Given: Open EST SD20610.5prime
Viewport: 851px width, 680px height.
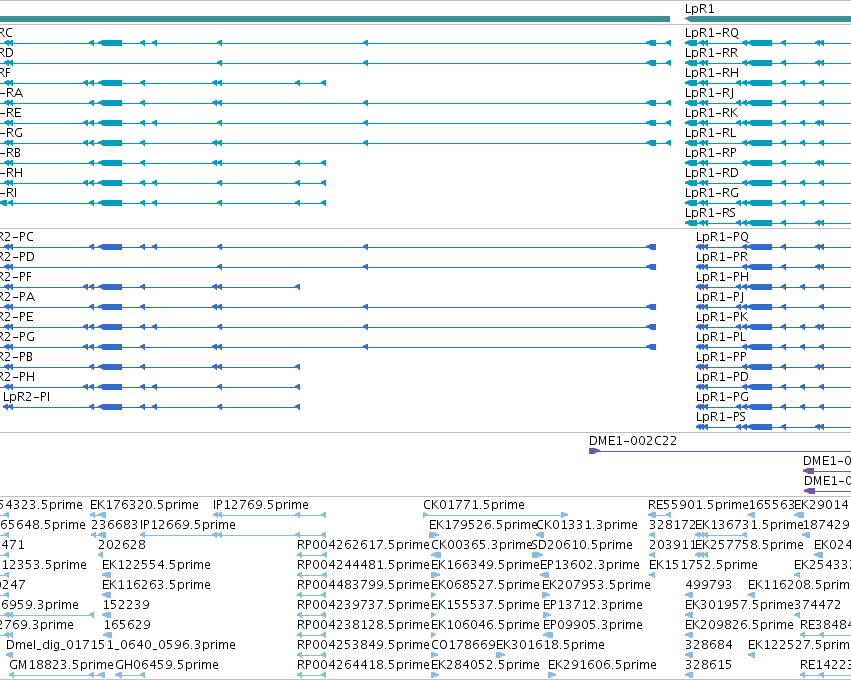Looking at the screenshot, I should coord(582,545).
